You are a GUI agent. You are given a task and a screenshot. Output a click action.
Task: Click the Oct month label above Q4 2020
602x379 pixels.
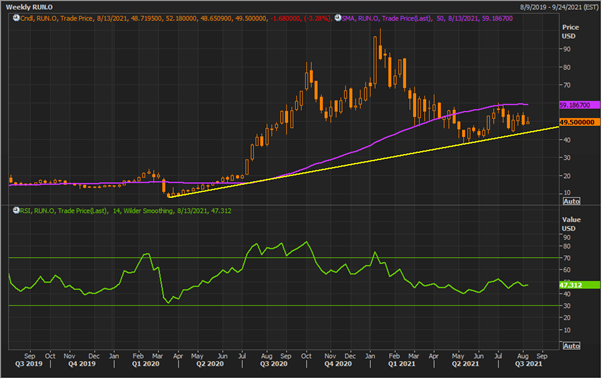(306, 356)
